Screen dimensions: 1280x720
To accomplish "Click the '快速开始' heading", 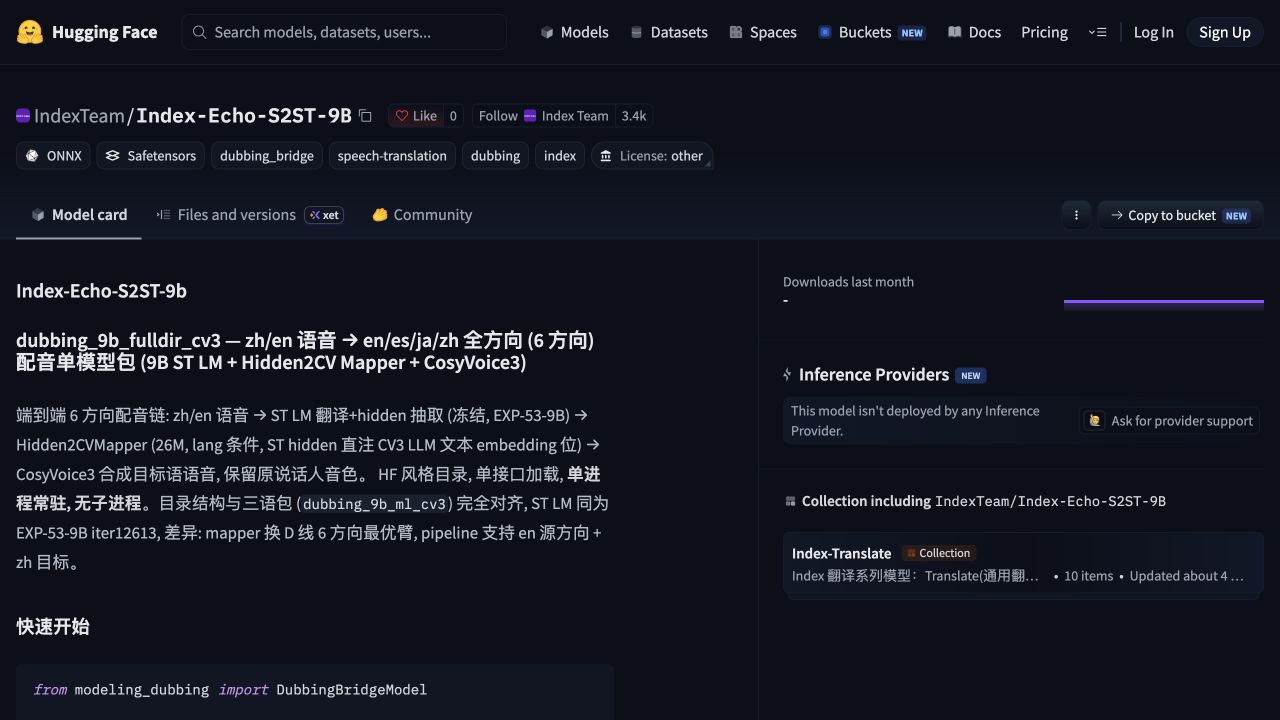I will pos(53,627).
